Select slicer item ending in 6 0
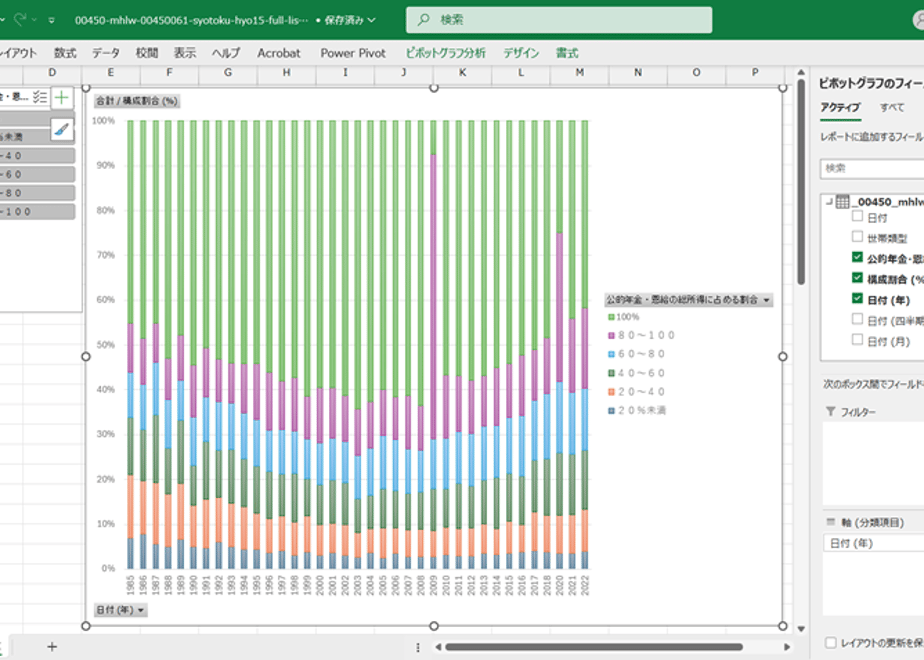Image resolution: width=924 pixels, height=660 pixels. pos(37,174)
